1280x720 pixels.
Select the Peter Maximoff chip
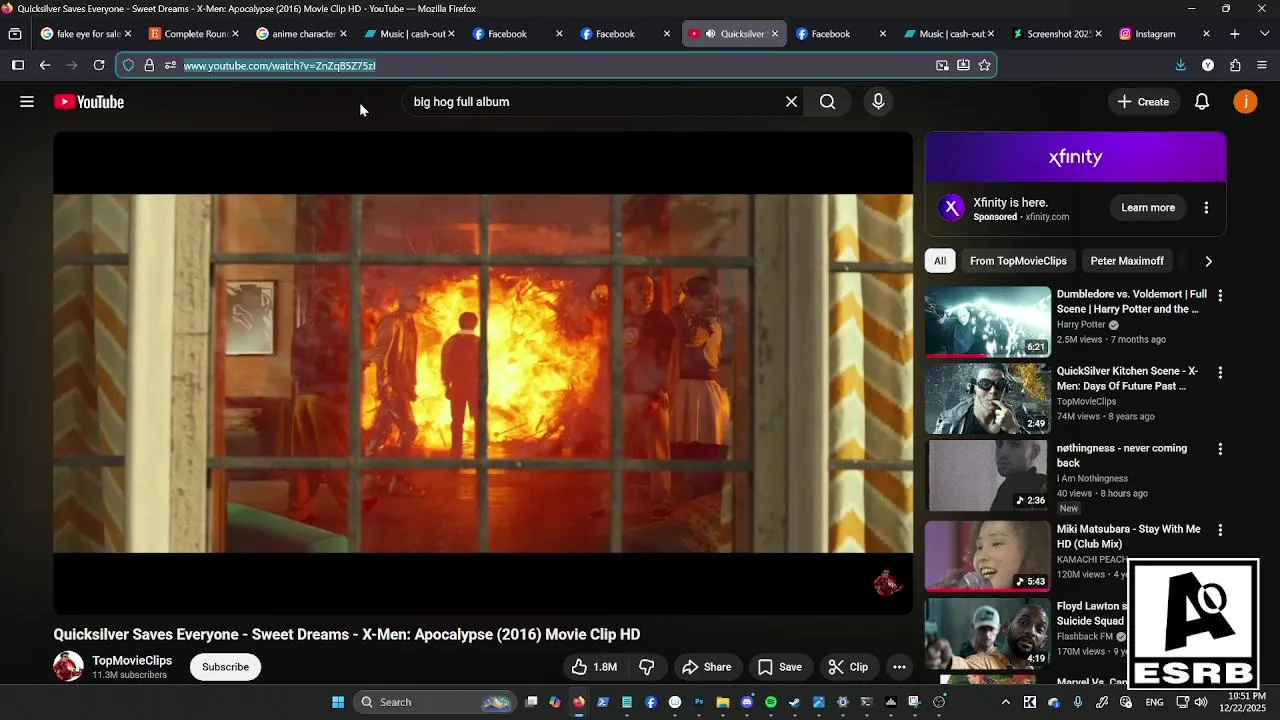(1127, 261)
